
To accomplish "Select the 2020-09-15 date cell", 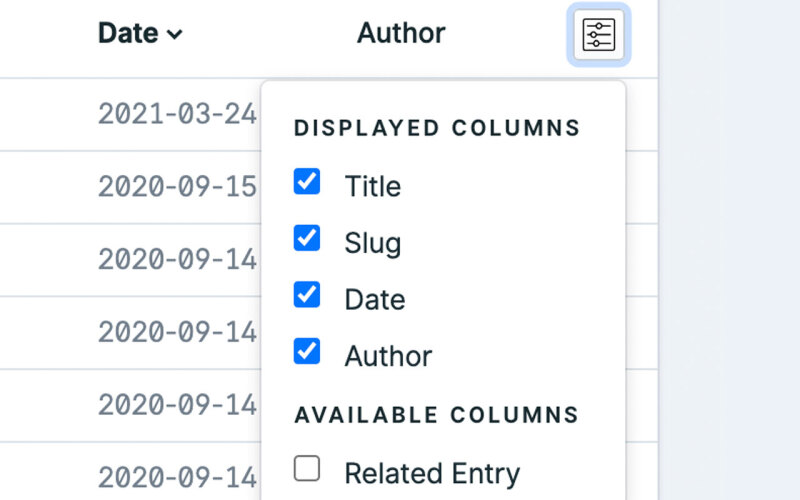I will (x=177, y=187).
